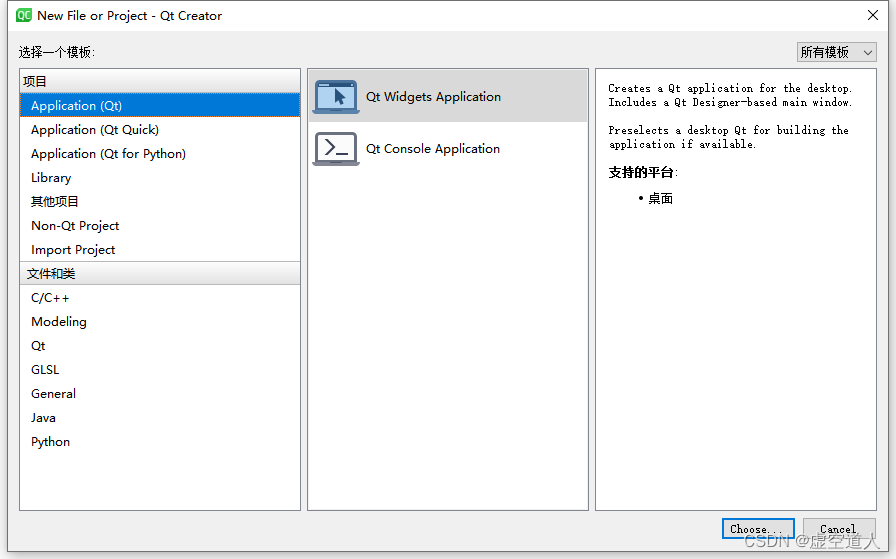896x559 pixels.
Task: Select the 其他项目 category
Action: 160,202
